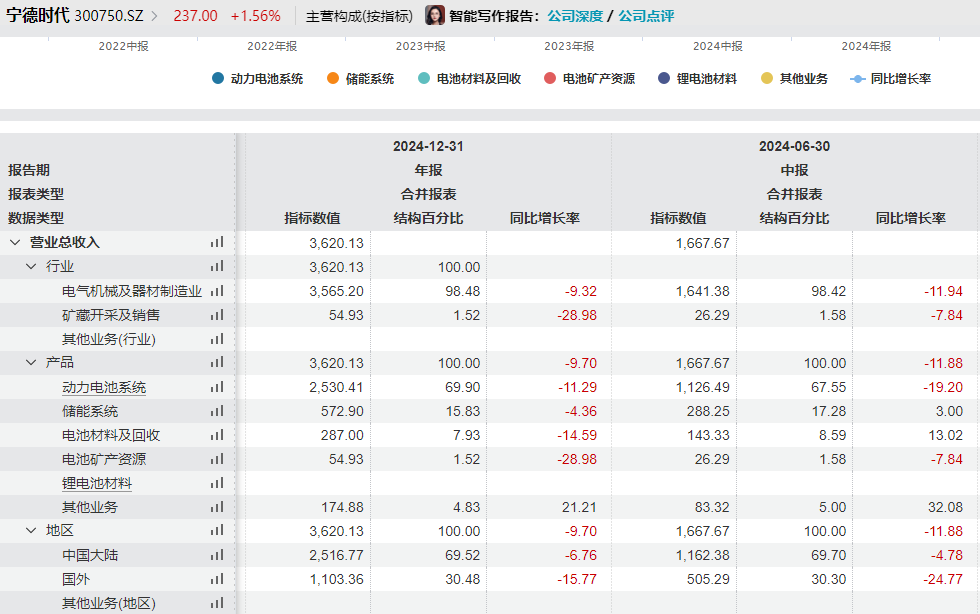The height and width of the screenshot is (614, 980).
Task: Open chart icon for 地区 row
Action: (217, 530)
